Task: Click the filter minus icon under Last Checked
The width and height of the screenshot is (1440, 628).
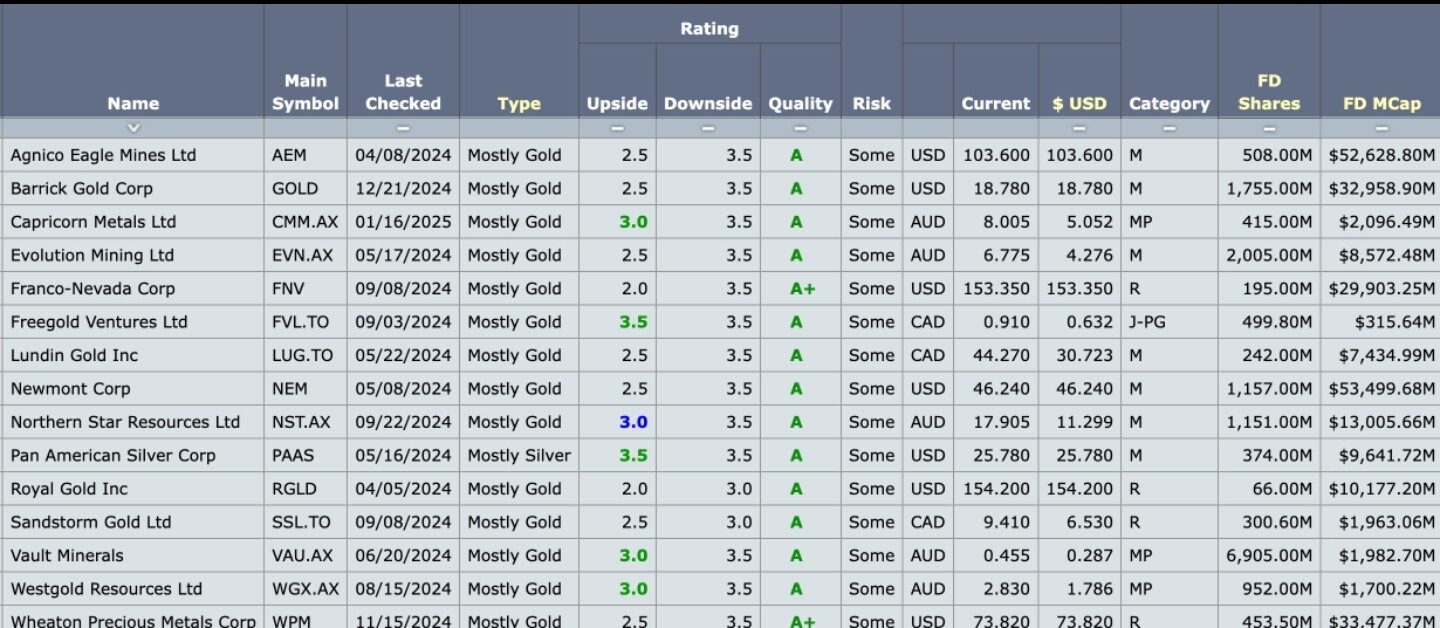Action: click(x=403, y=128)
